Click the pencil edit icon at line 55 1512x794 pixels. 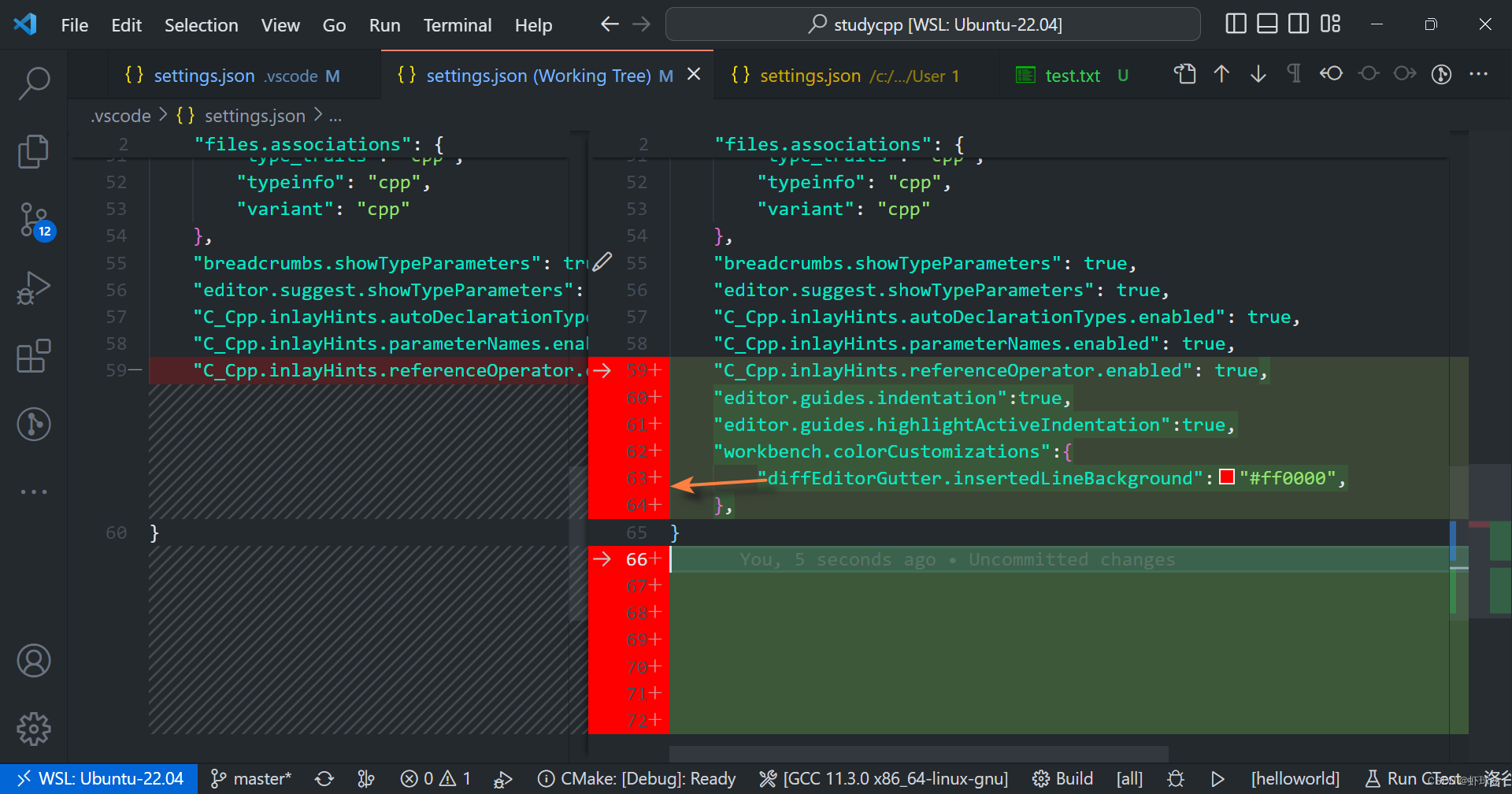click(x=602, y=262)
